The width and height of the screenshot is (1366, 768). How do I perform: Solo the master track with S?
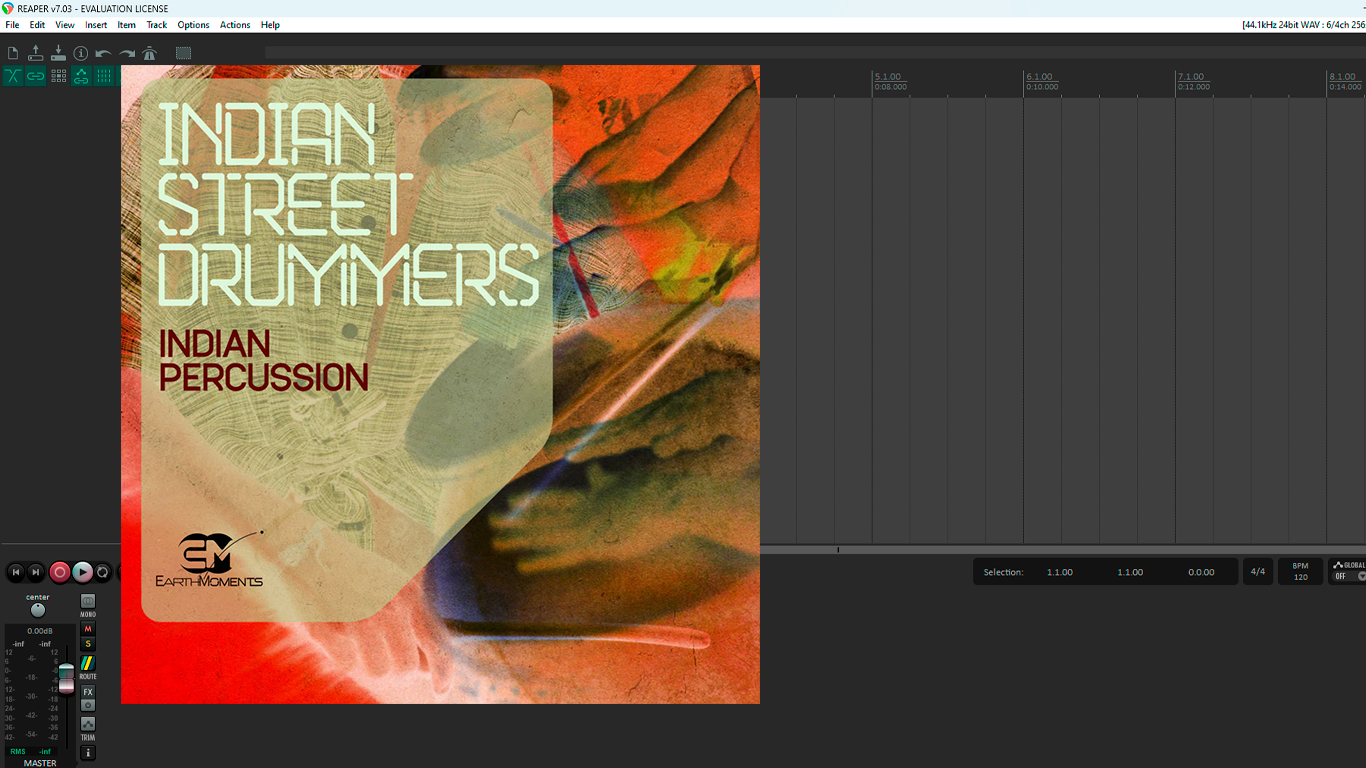tap(88, 644)
